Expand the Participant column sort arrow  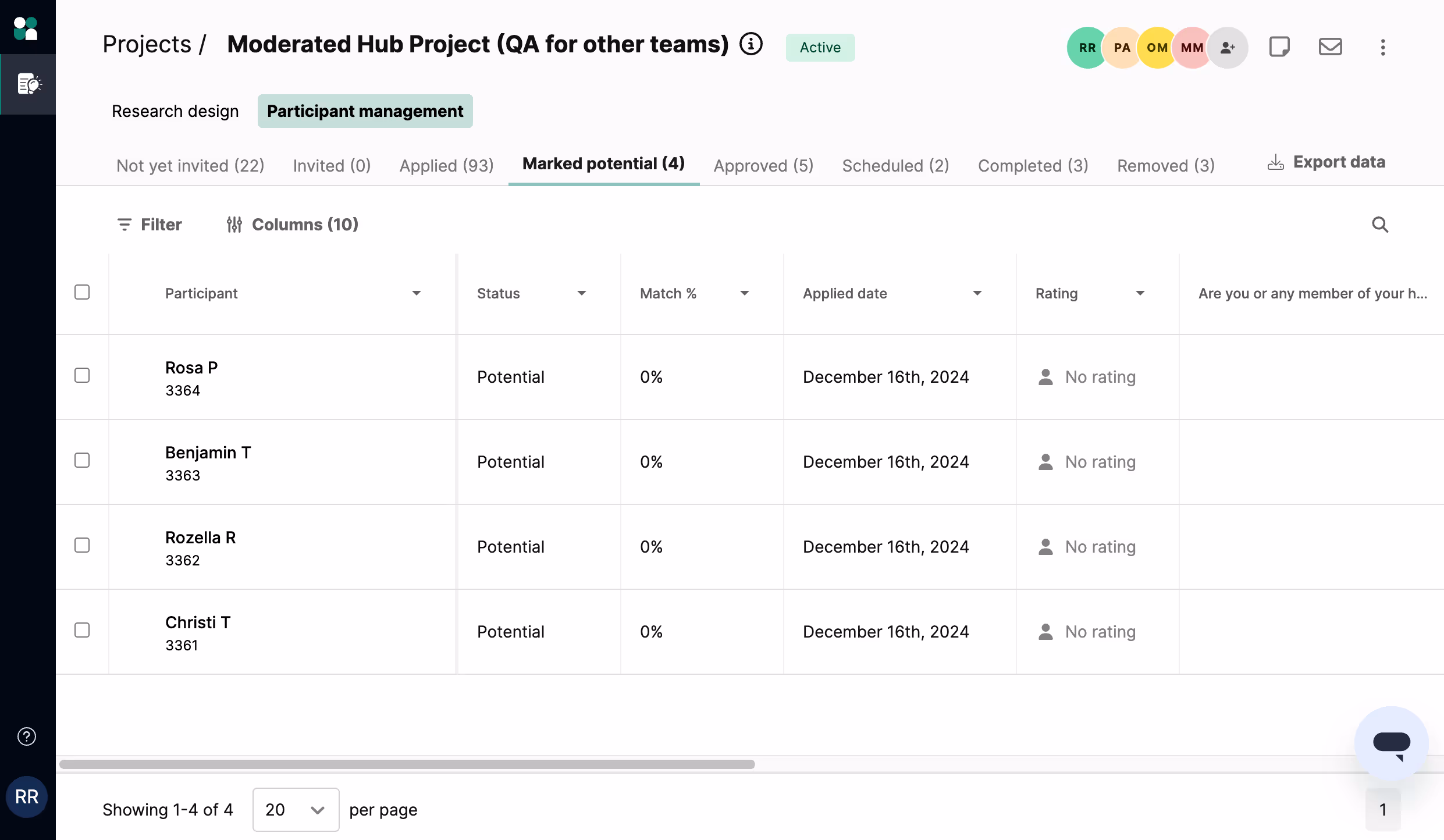pos(416,293)
